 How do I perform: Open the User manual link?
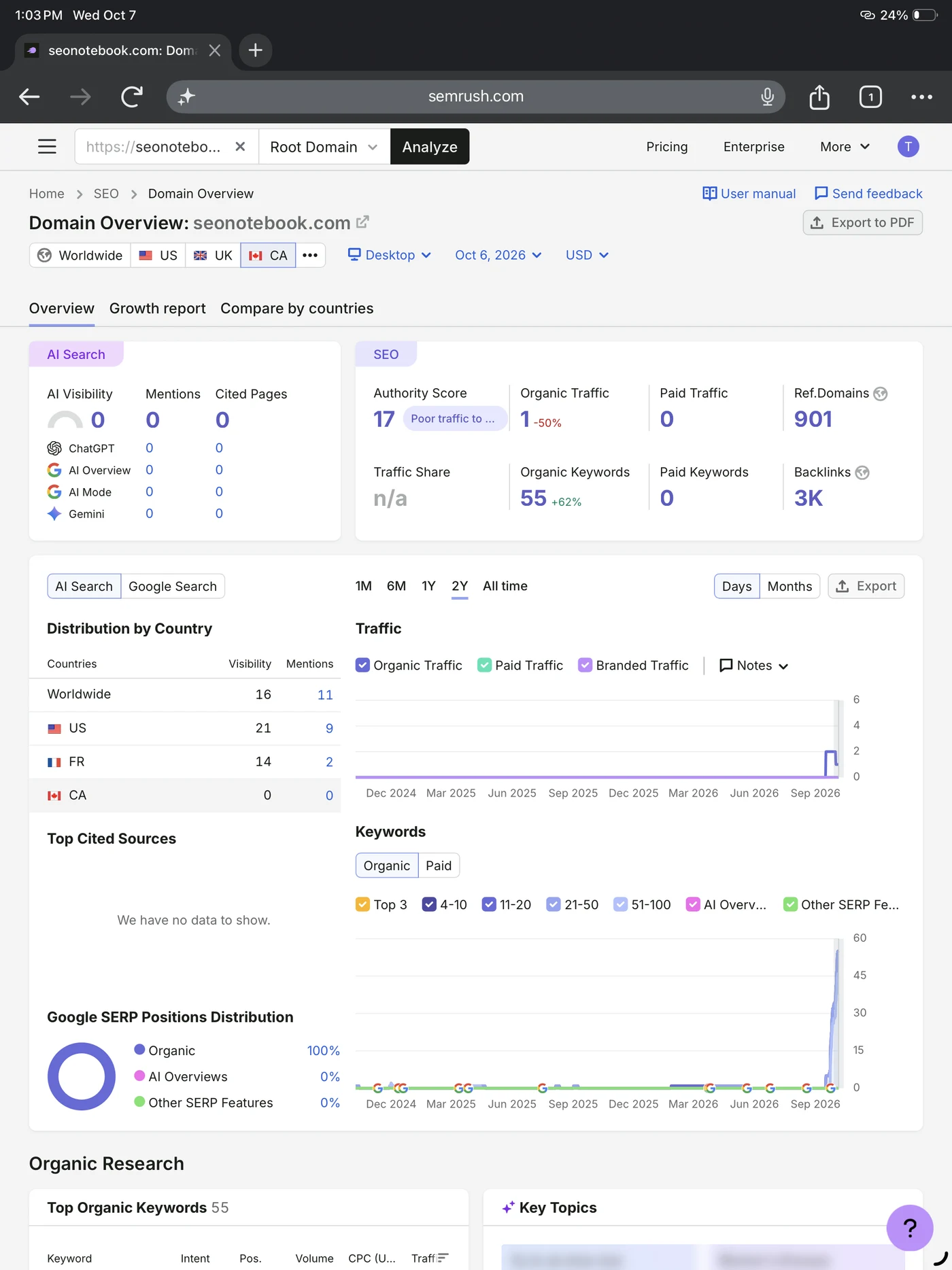pos(749,194)
